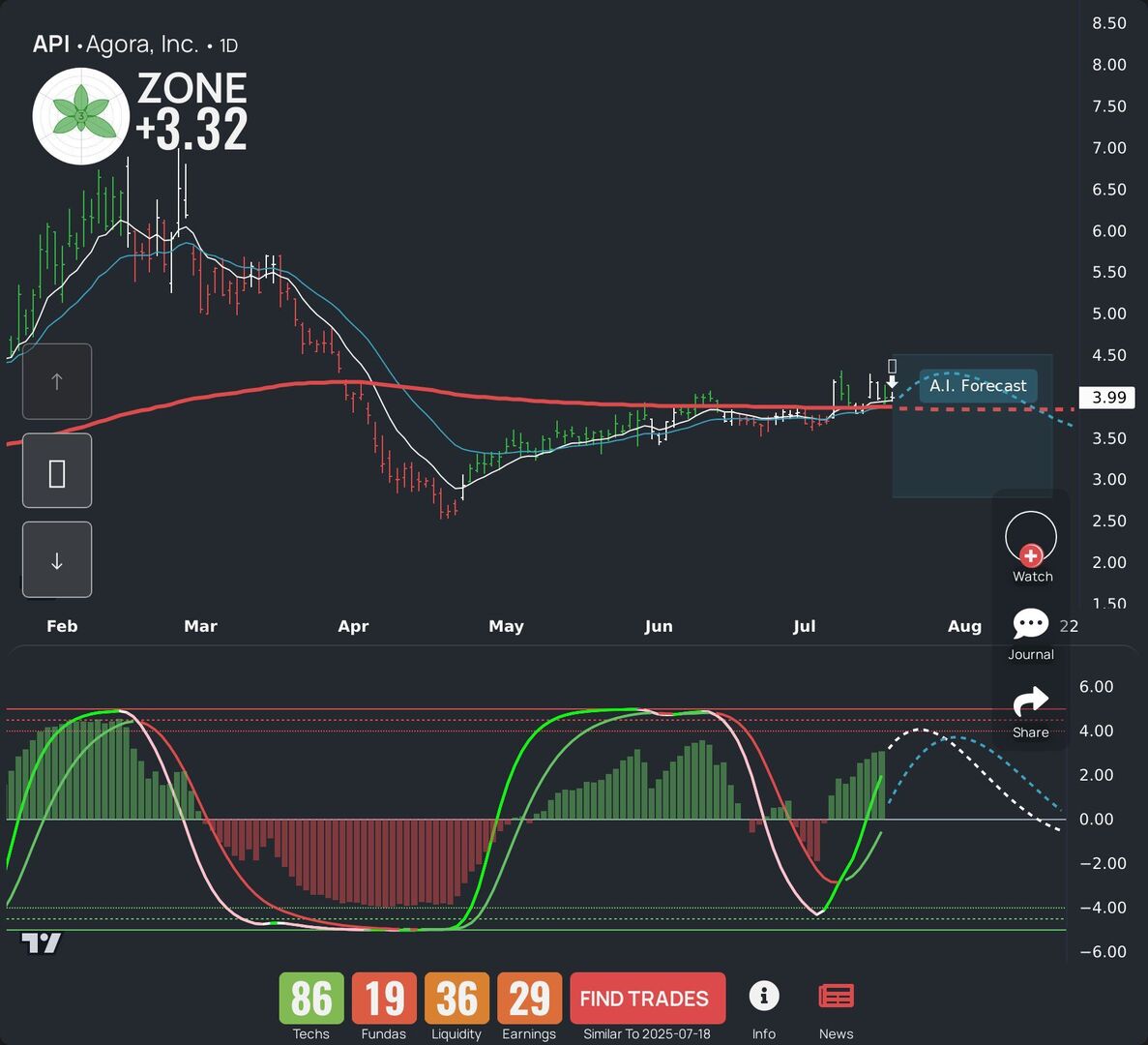Open the Journal speech bubble icon
The image size is (1148, 1045).
1031,624
